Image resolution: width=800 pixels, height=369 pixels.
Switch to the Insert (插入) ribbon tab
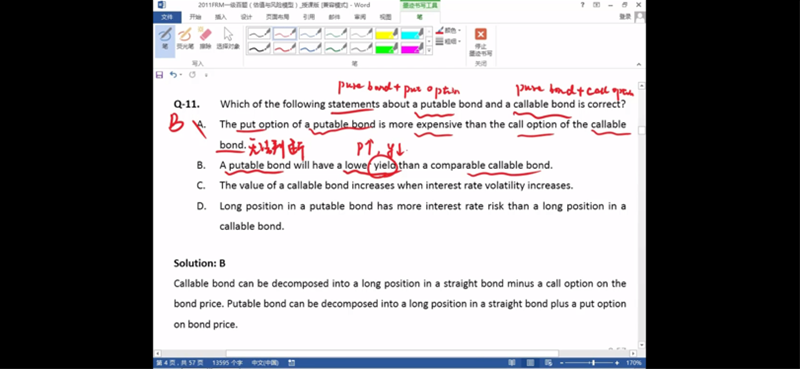[x=220, y=17]
